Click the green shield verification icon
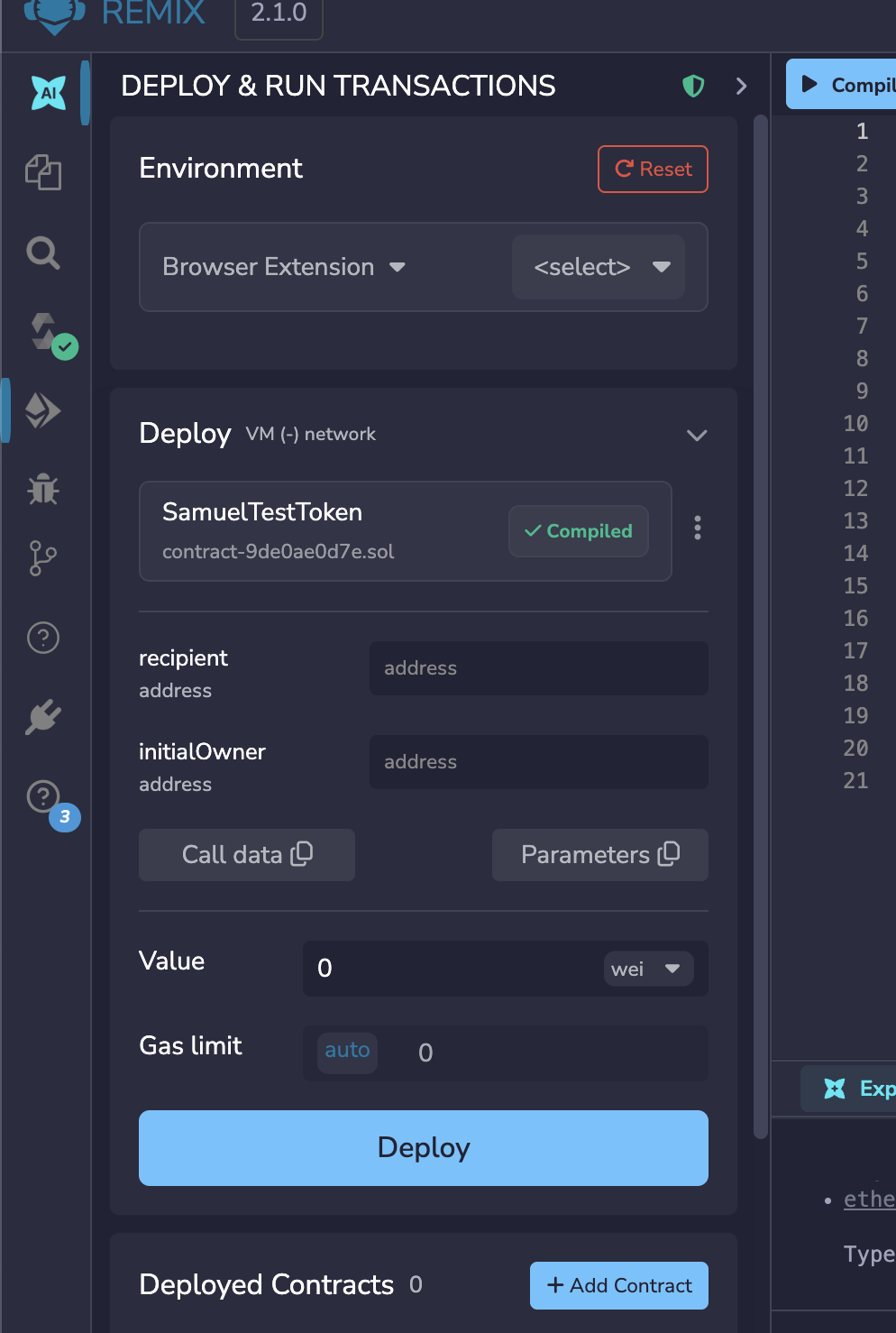The height and width of the screenshot is (1333, 896). (x=693, y=86)
